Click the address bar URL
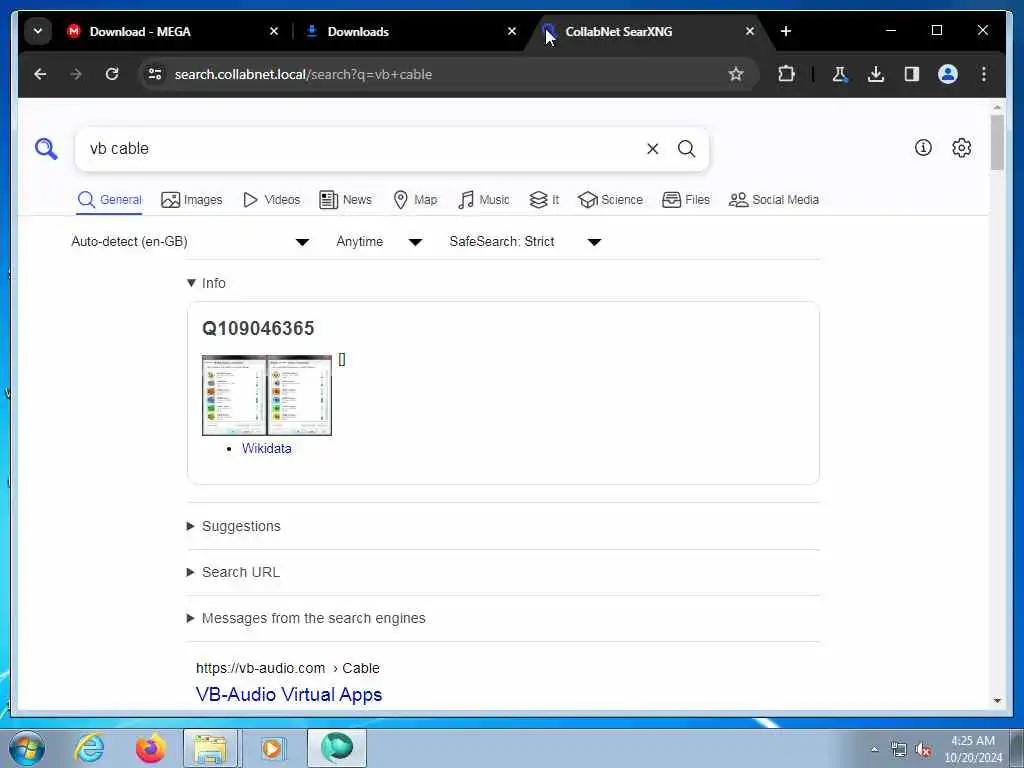The height and width of the screenshot is (768, 1024). [x=303, y=74]
